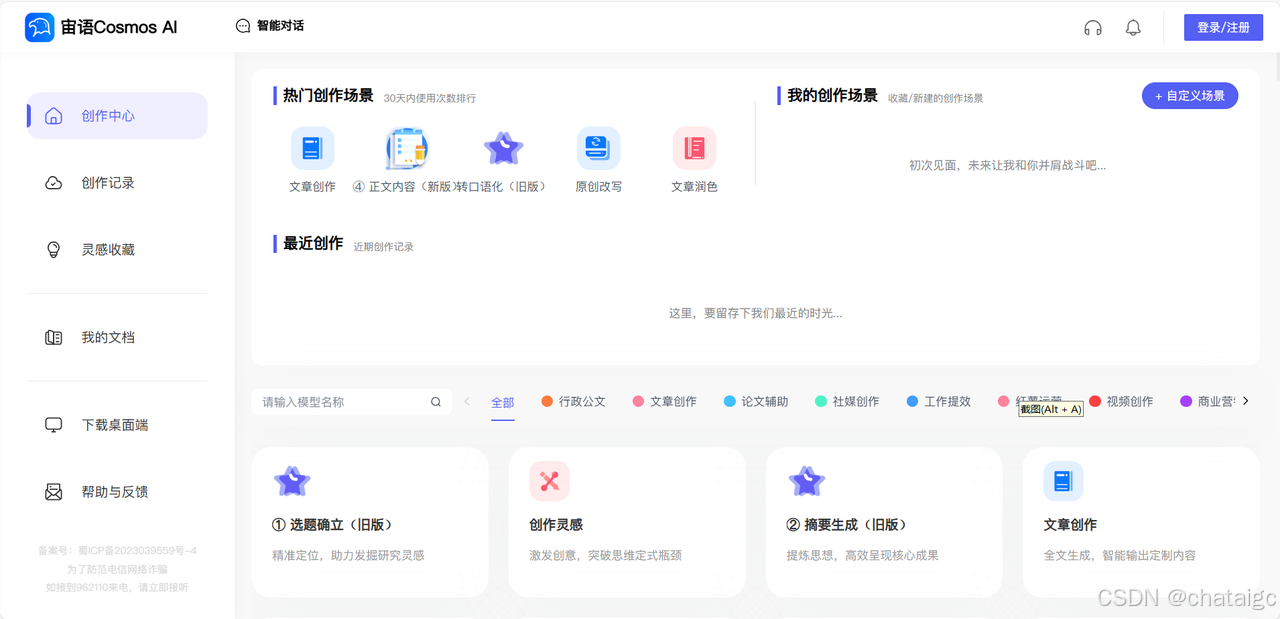Open 智能对话 in the top navigation

coord(270,26)
